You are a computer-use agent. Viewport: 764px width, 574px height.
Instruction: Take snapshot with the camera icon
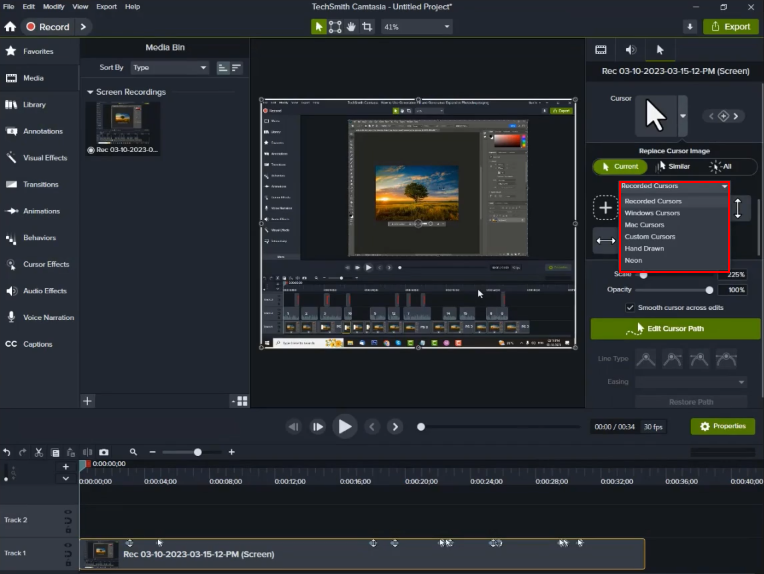(x=103, y=452)
